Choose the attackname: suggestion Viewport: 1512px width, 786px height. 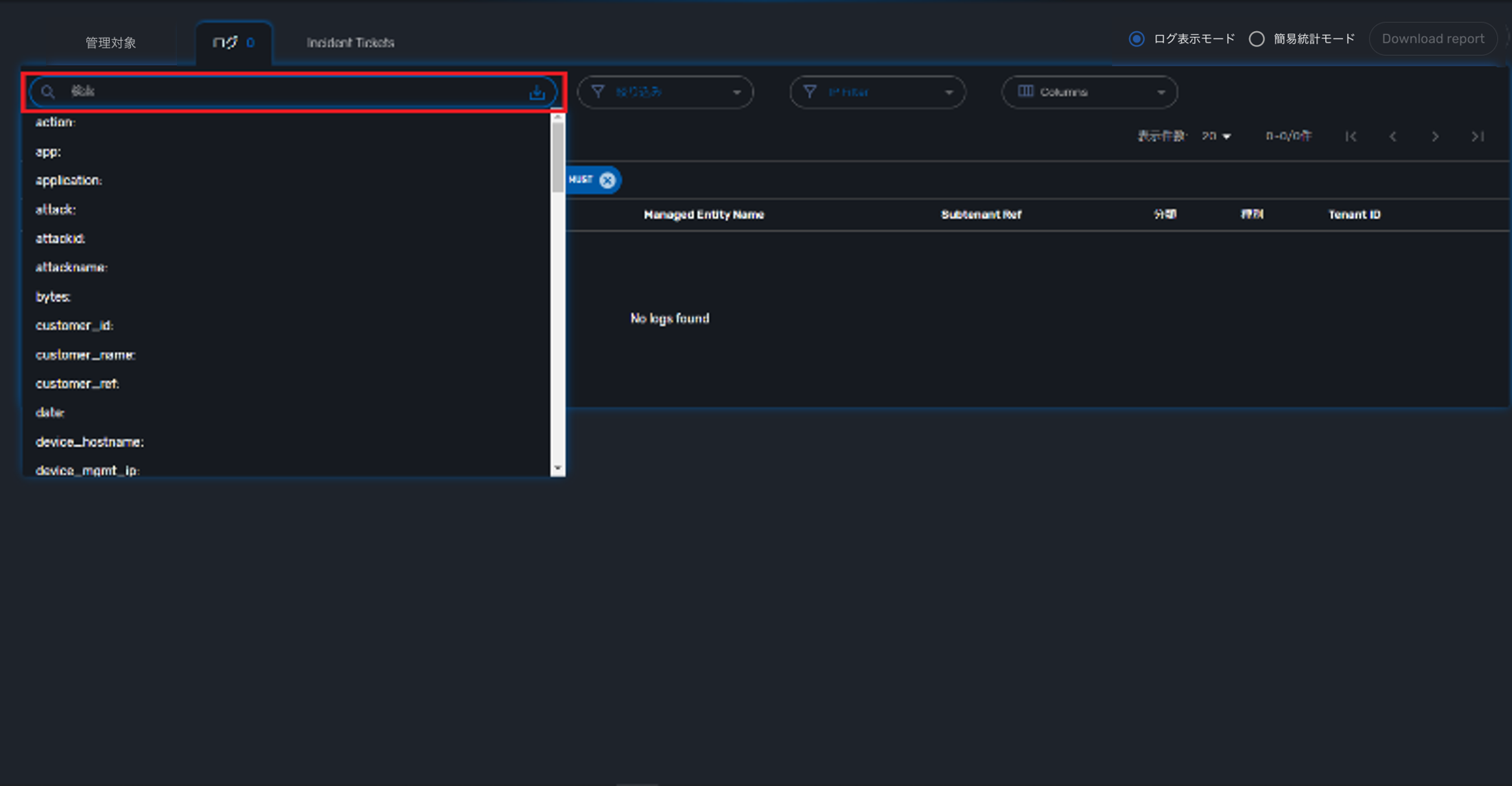tap(71, 267)
